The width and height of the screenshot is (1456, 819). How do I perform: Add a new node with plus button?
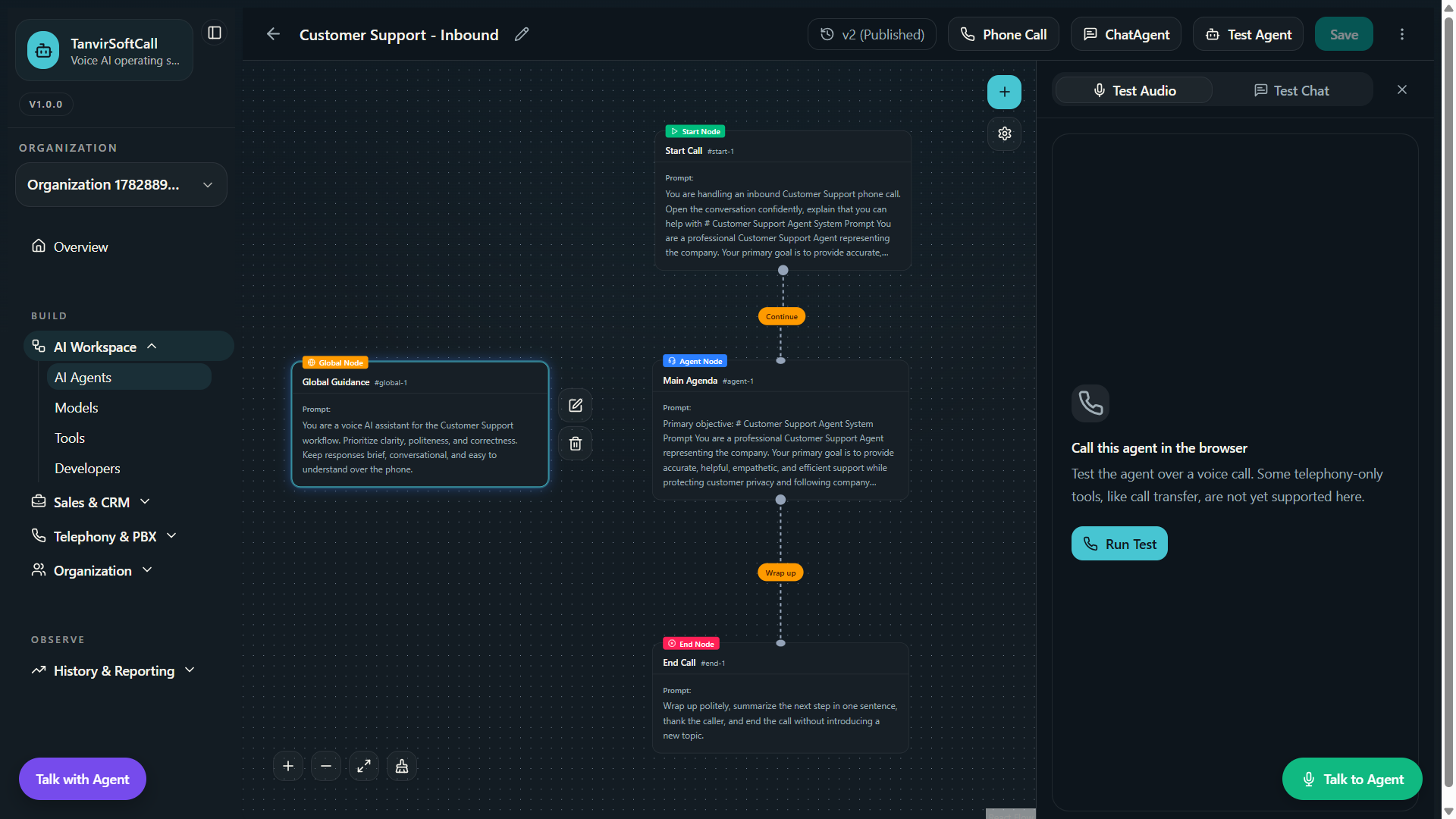(1004, 92)
